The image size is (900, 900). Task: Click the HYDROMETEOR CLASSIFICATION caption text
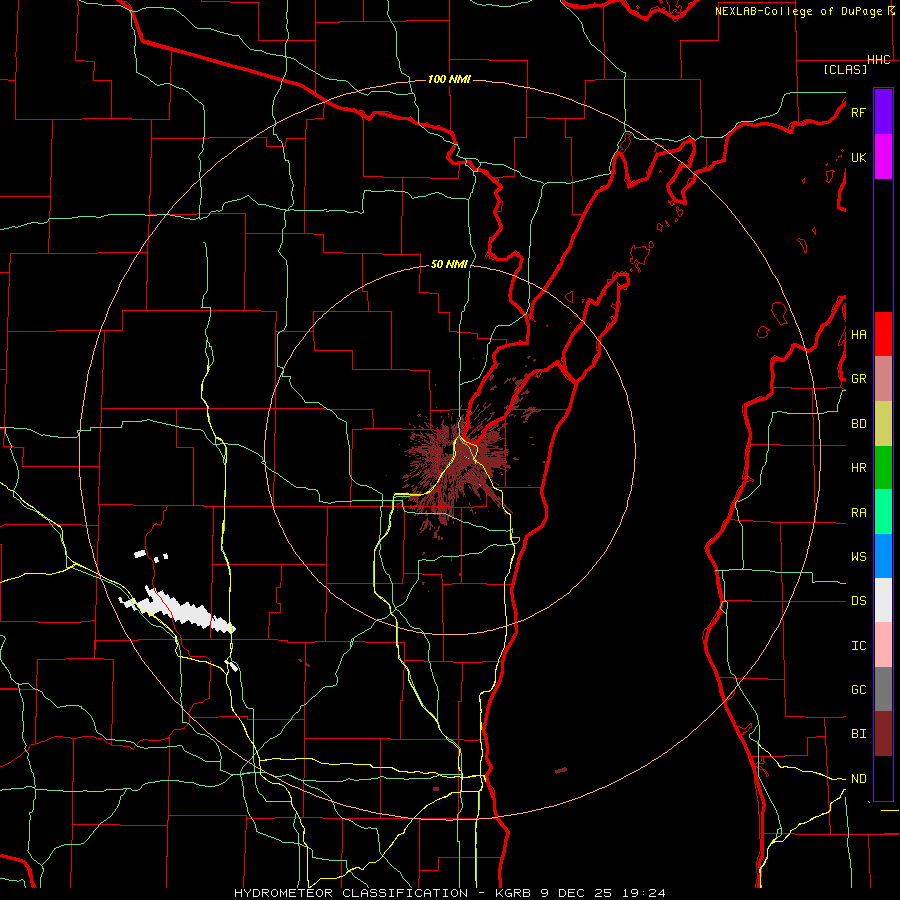351,893
